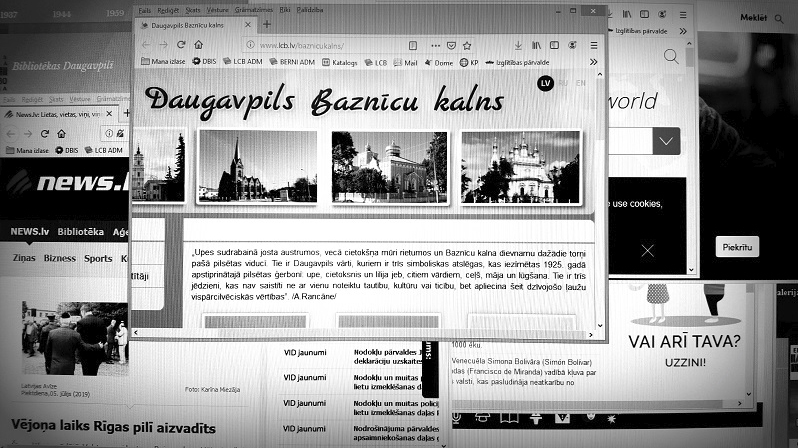The width and height of the screenshot is (798, 448).
Task: Open the fourth church photo thumbnail
Action: point(521,167)
